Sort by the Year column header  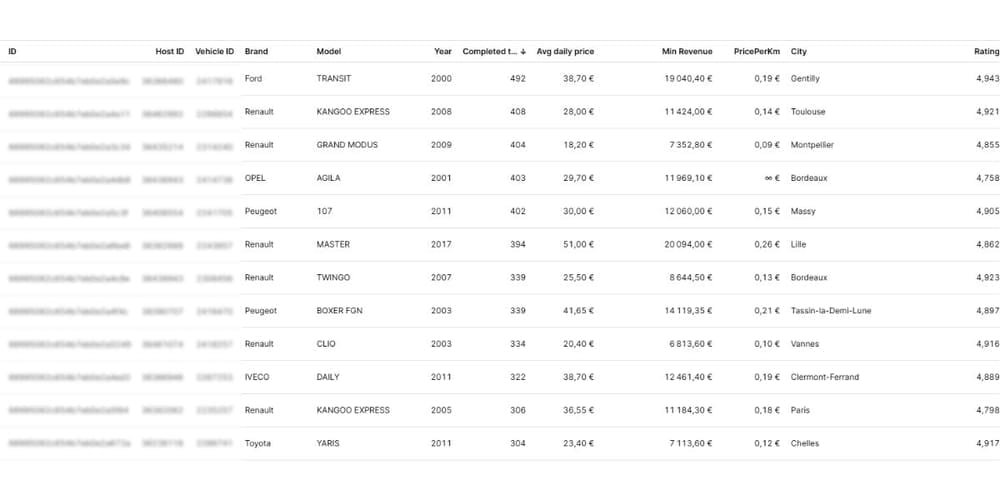443,52
